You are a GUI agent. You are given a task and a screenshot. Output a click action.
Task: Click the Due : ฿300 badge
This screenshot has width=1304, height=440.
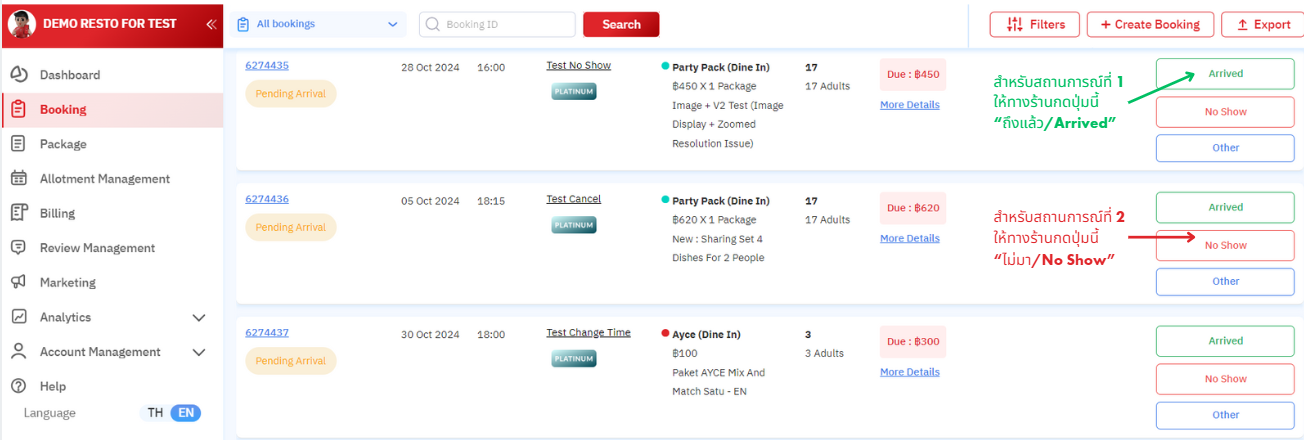tap(913, 342)
